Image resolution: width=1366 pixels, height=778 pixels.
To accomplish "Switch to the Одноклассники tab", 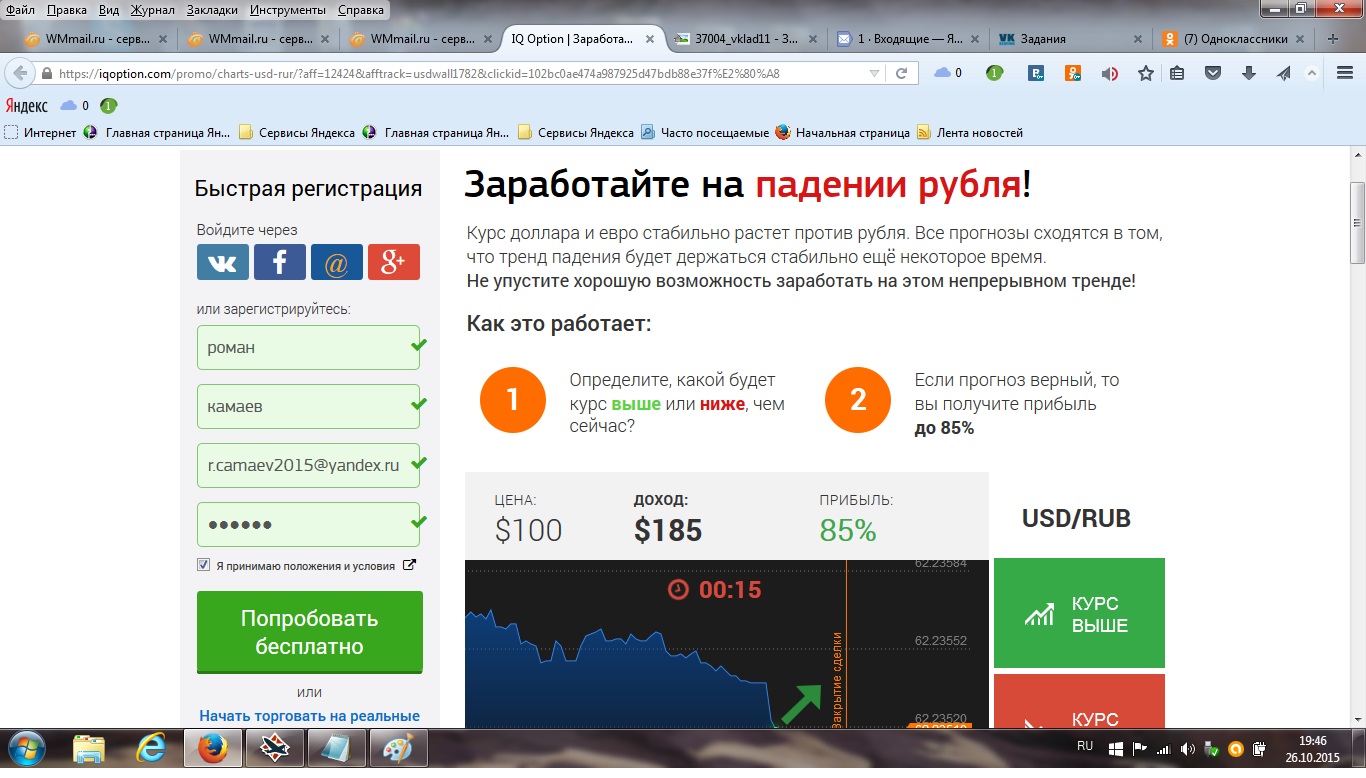I will pos(1232,39).
